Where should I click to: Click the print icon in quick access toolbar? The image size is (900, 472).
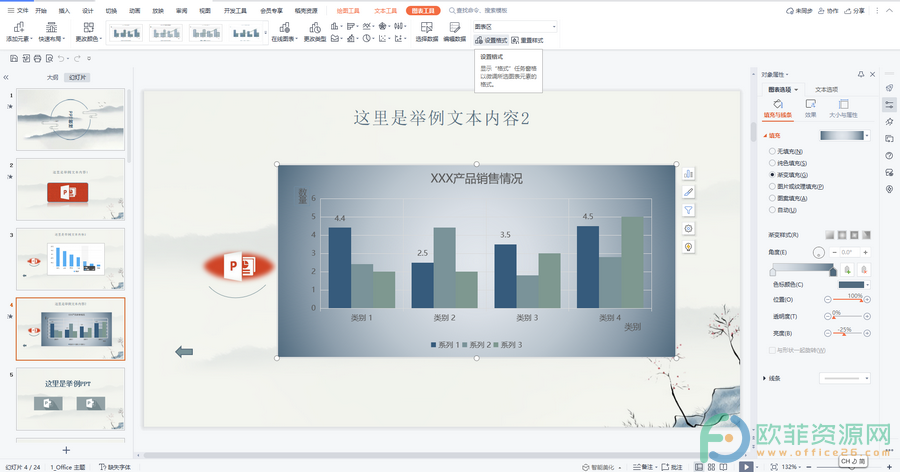[x=37, y=59]
